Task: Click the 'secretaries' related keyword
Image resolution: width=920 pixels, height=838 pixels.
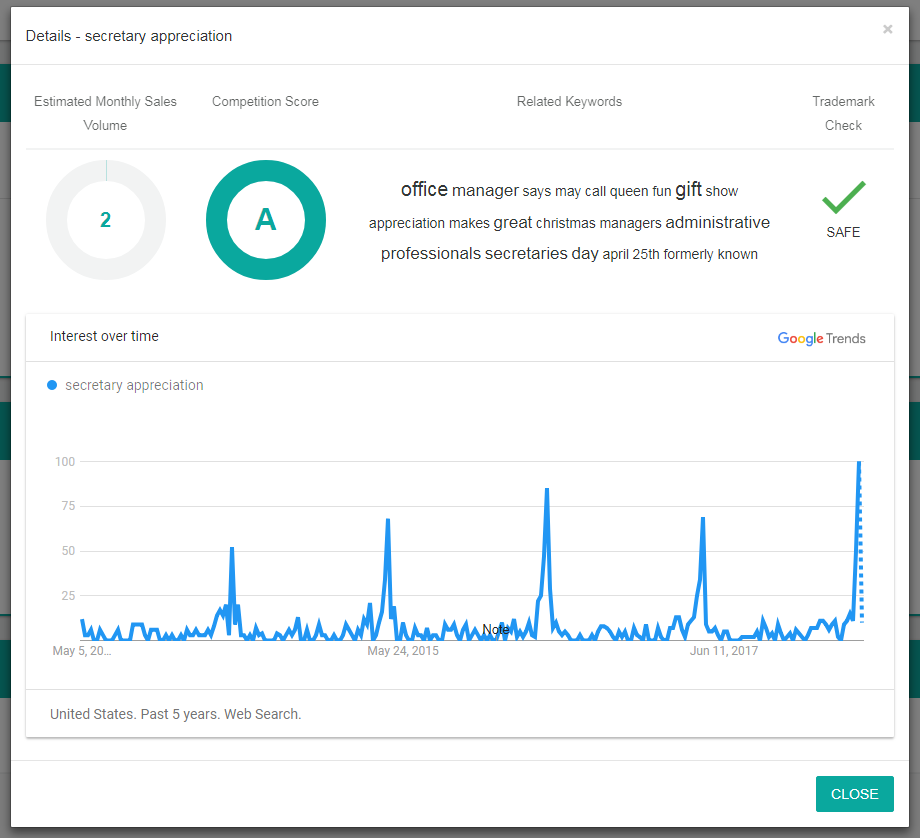Action: pyautogui.click(x=526, y=254)
